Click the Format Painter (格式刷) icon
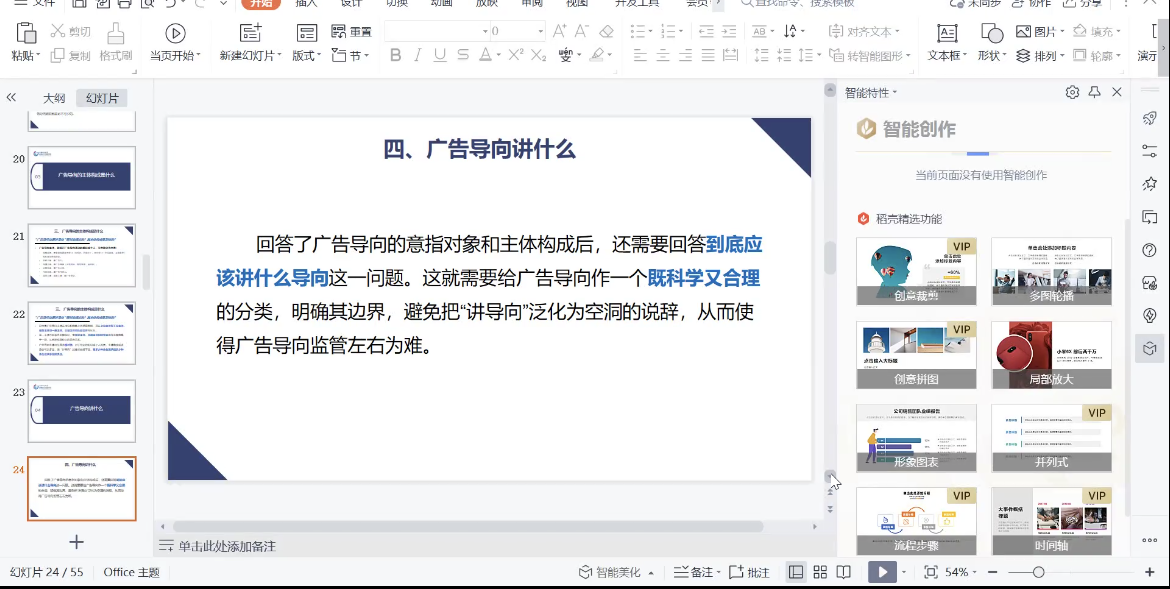This screenshot has width=1170, height=589. coord(116,34)
